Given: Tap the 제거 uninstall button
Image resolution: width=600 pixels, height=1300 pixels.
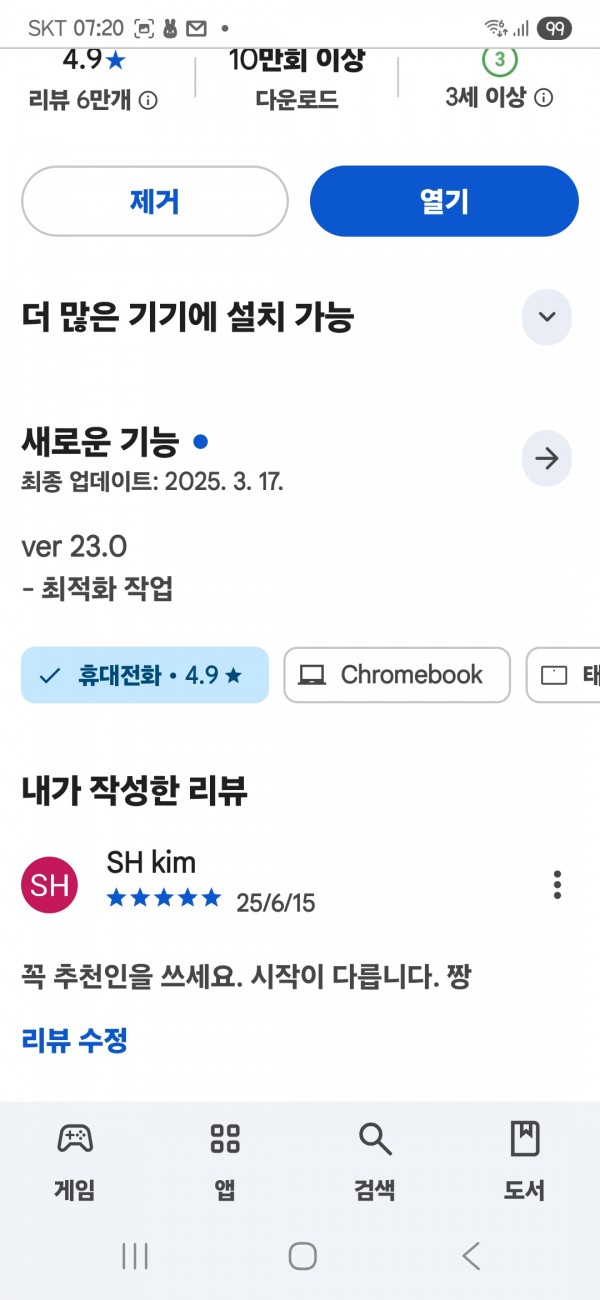Looking at the screenshot, I should point(155,201).
